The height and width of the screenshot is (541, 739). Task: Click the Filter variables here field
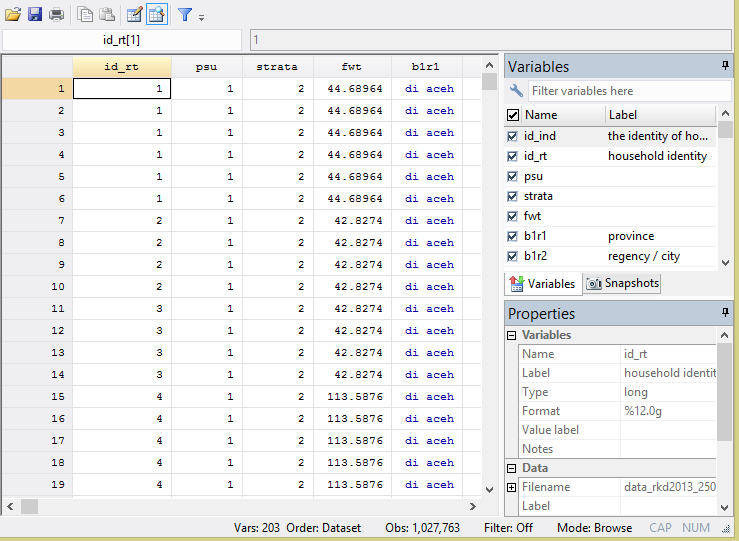click(x=620, y=91)
